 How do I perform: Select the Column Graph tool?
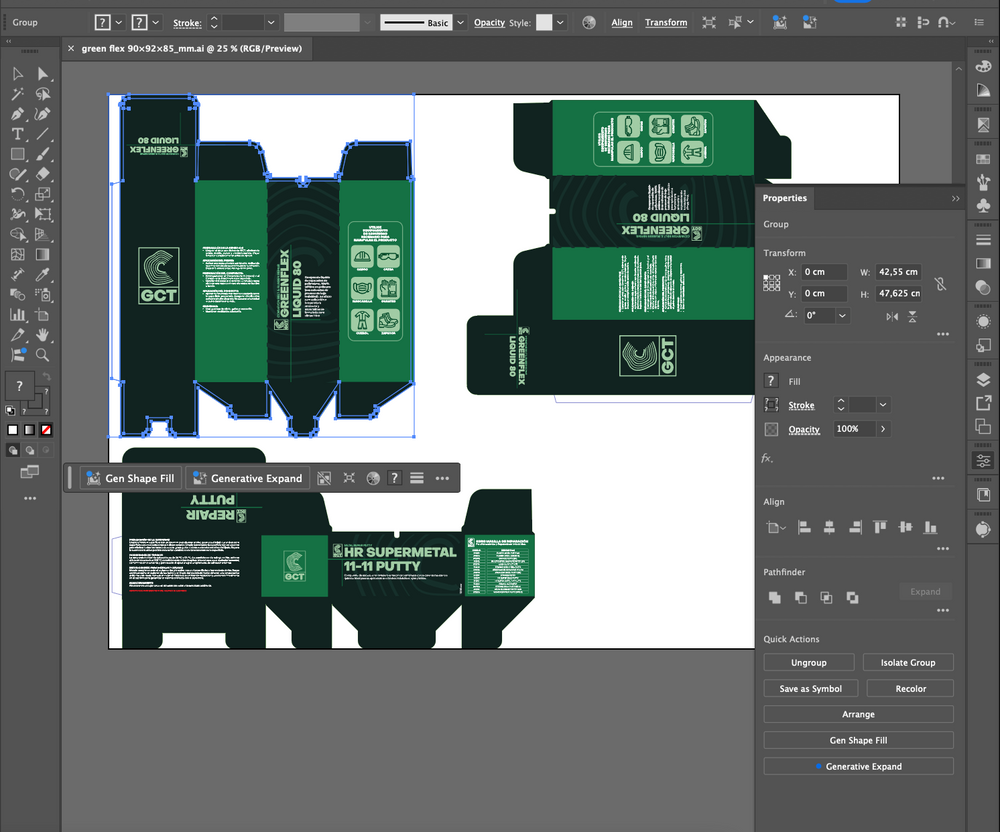(x=18, y=314)
